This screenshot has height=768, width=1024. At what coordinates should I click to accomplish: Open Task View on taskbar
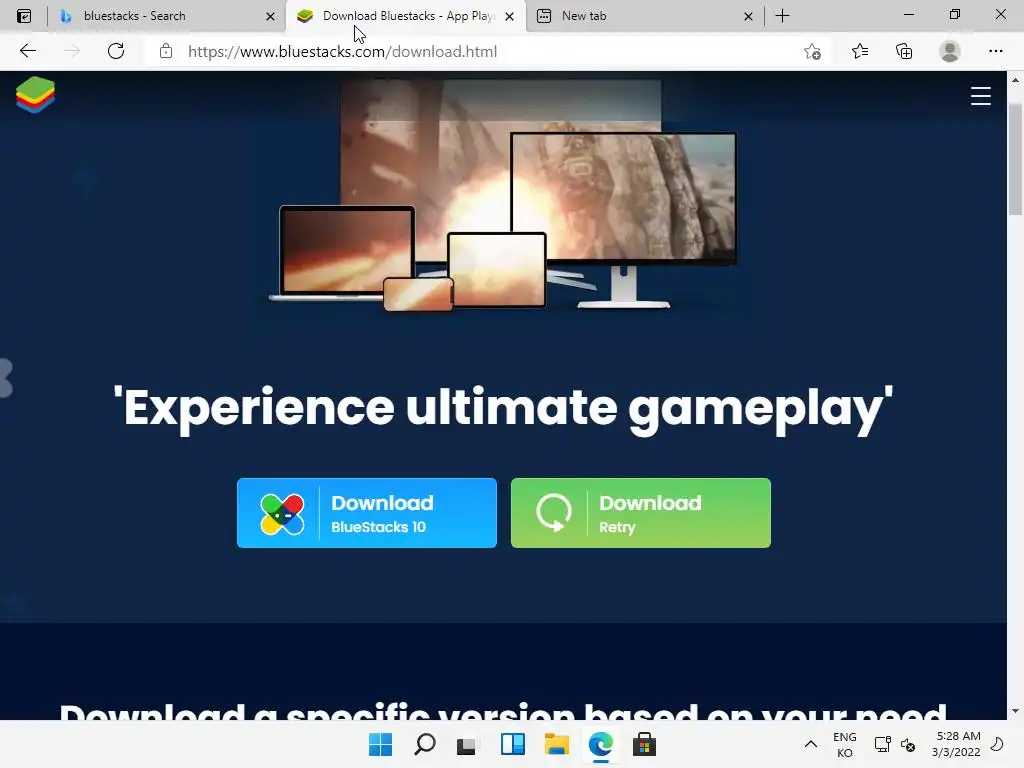point(468,744)
